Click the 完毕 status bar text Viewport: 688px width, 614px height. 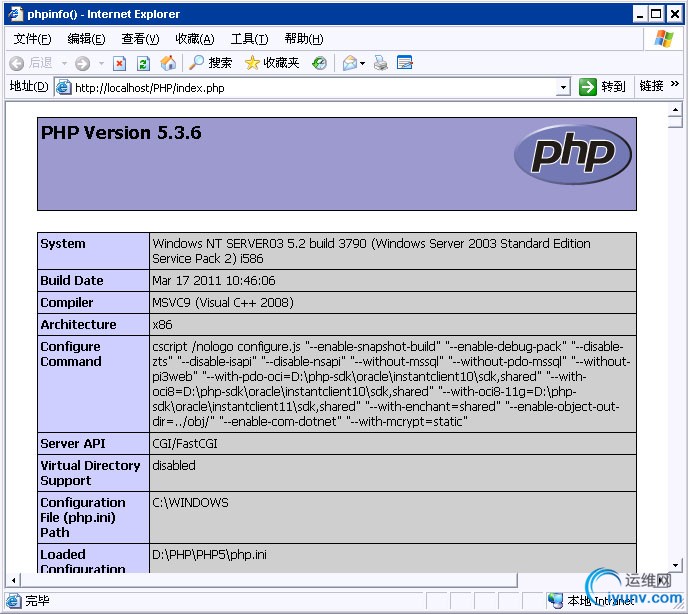pos(37,600)
